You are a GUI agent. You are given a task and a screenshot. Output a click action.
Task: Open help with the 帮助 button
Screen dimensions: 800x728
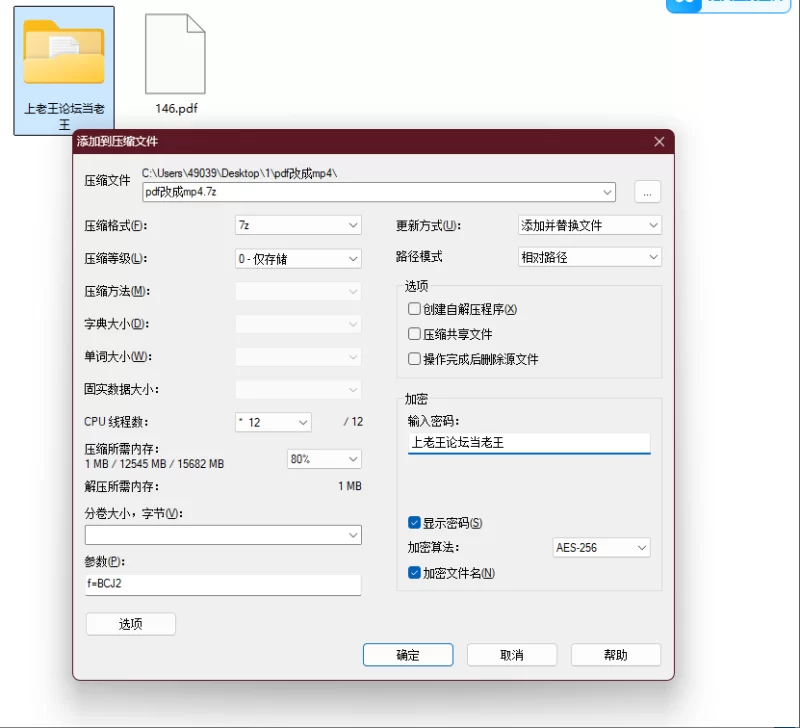point(616,655)
